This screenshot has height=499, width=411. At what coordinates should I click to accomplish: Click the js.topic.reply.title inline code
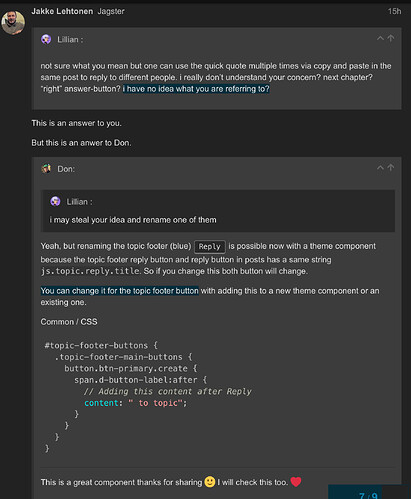[x=90, y=271]
